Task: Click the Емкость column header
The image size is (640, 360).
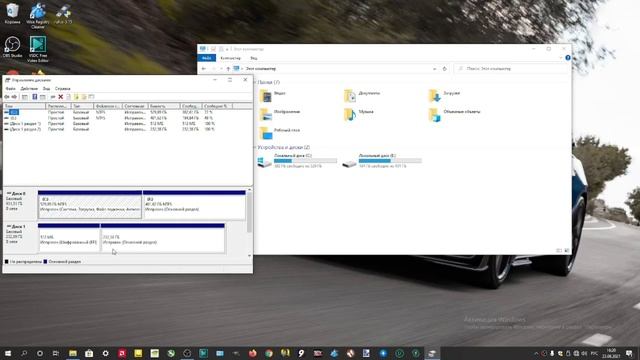Action: point(164,106)
